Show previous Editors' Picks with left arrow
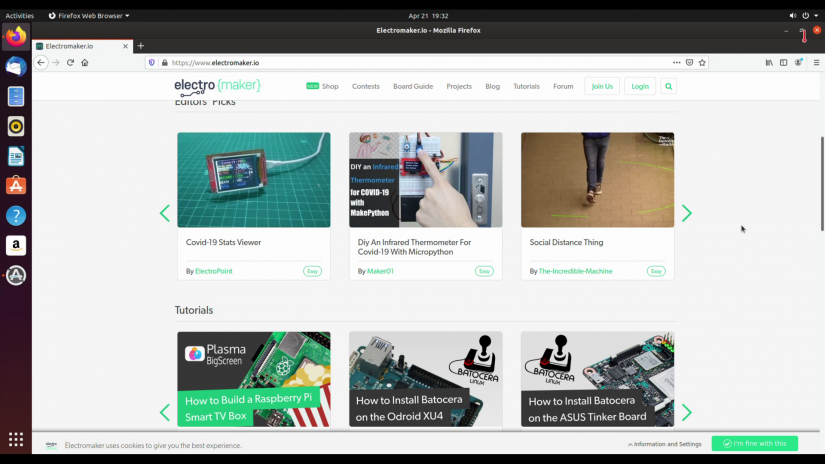 tap(165, 213)
